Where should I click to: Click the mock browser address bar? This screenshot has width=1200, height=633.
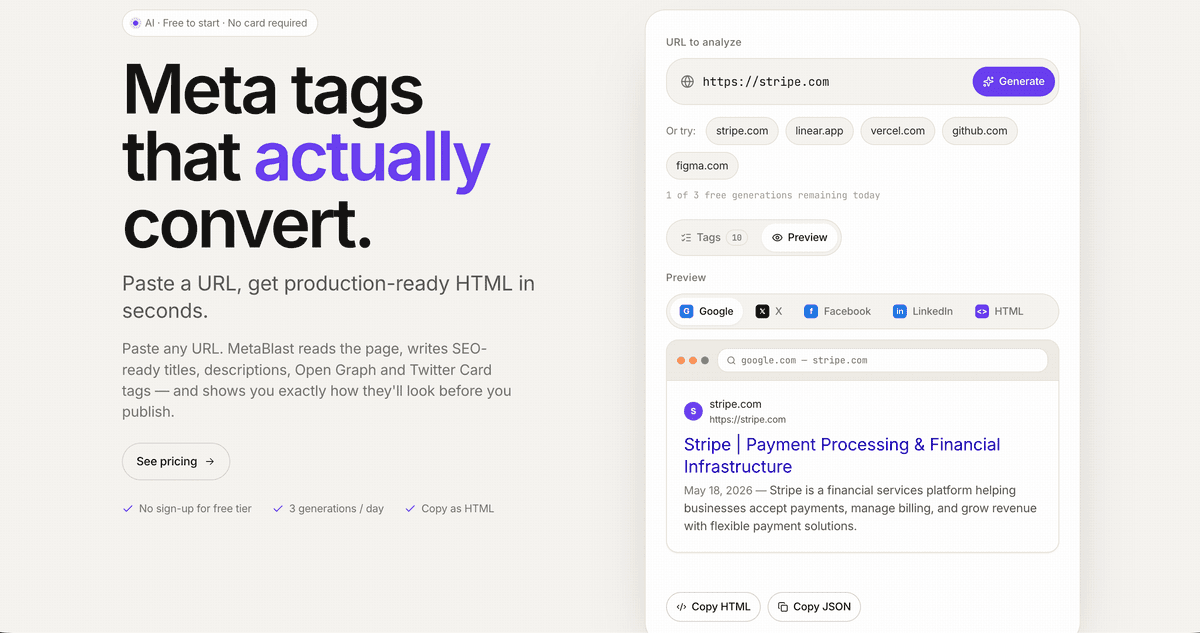[x=882, y=360]
